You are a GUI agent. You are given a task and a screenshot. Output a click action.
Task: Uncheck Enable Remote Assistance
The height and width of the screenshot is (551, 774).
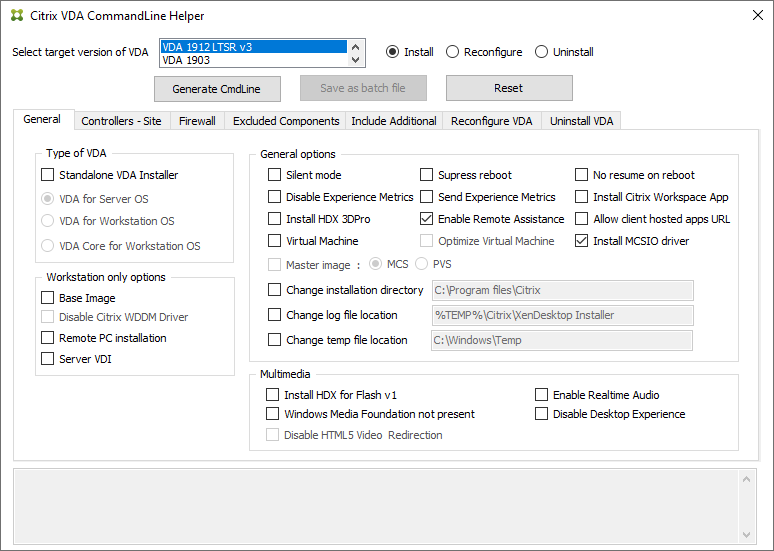tap(426, 219)
